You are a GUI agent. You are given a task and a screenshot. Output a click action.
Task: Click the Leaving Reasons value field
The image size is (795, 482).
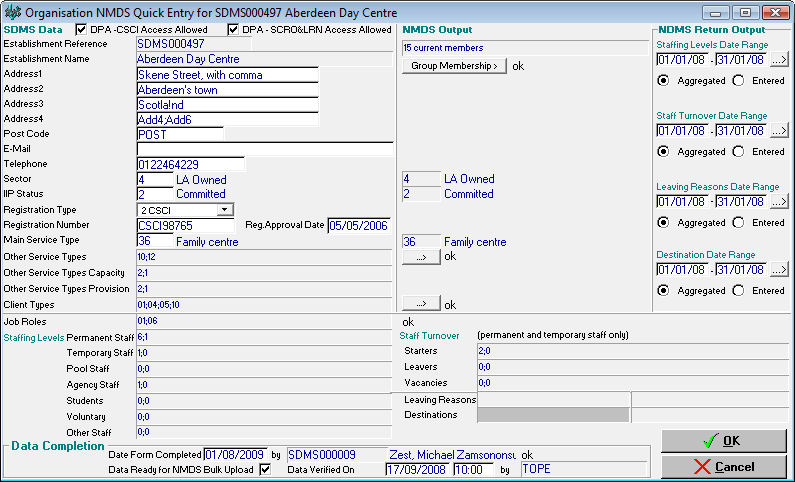click(554, 399)
